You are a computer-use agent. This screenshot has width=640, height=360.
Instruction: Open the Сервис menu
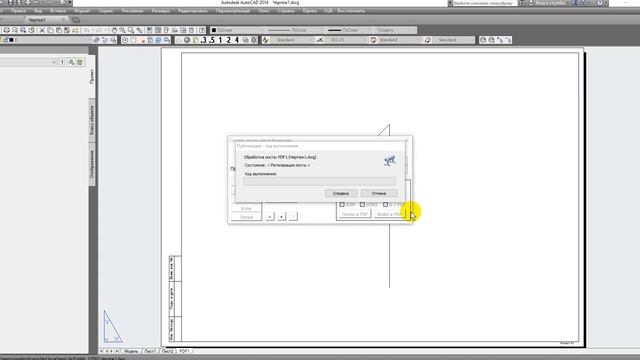(106, 11)
